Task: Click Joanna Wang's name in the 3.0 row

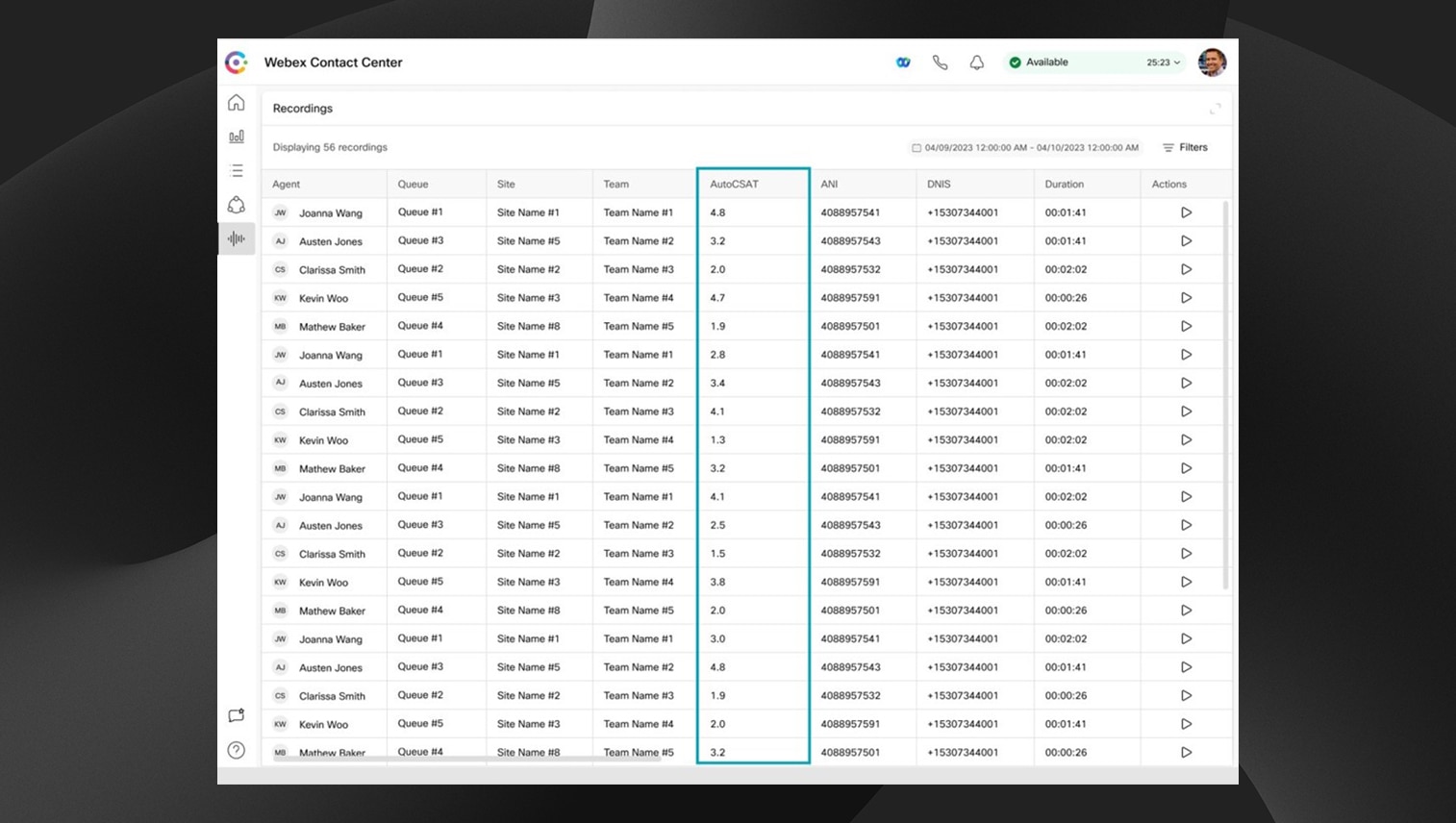Action: 331,639
